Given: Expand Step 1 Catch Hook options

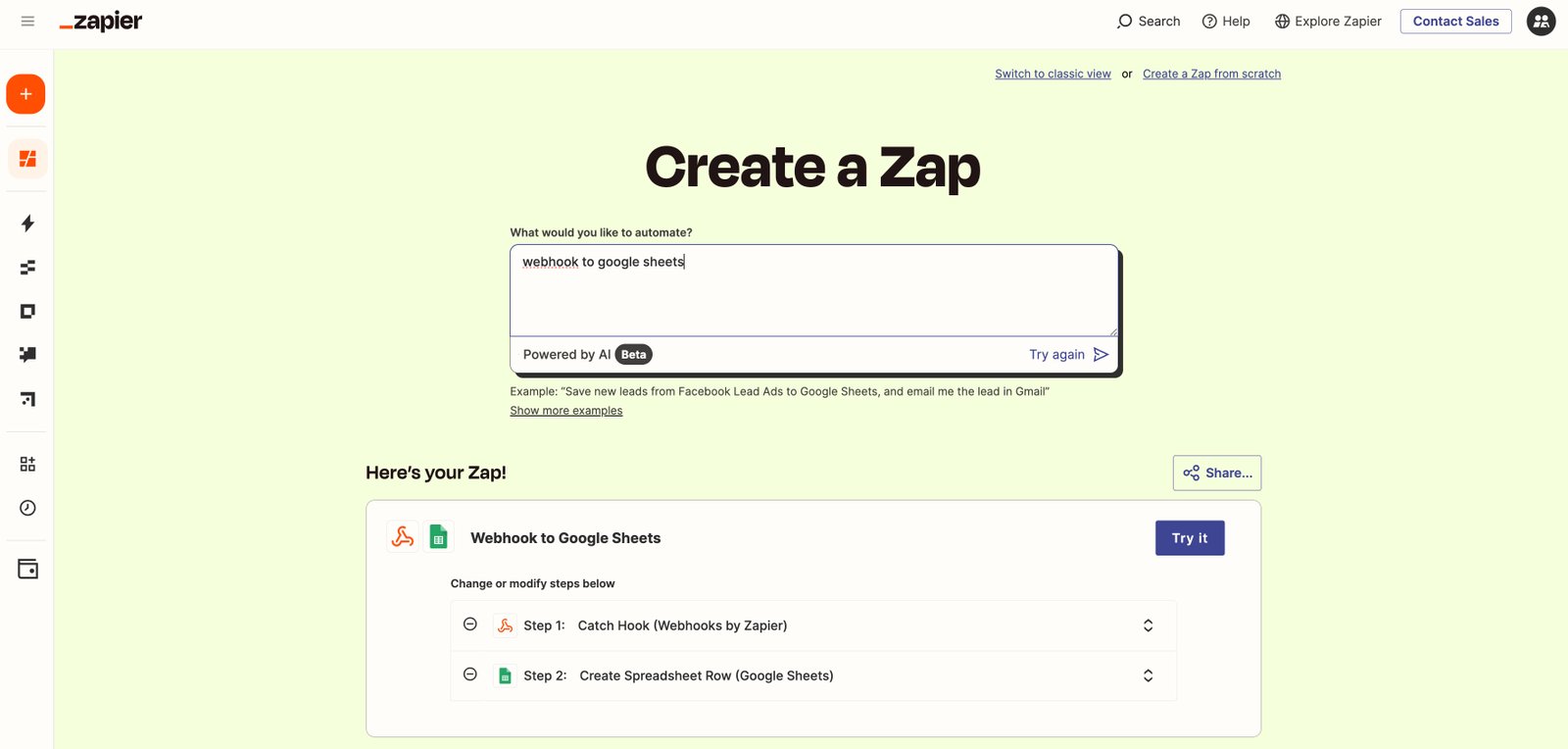Looking at the screenshot, I should click(x=1148, y=625).
